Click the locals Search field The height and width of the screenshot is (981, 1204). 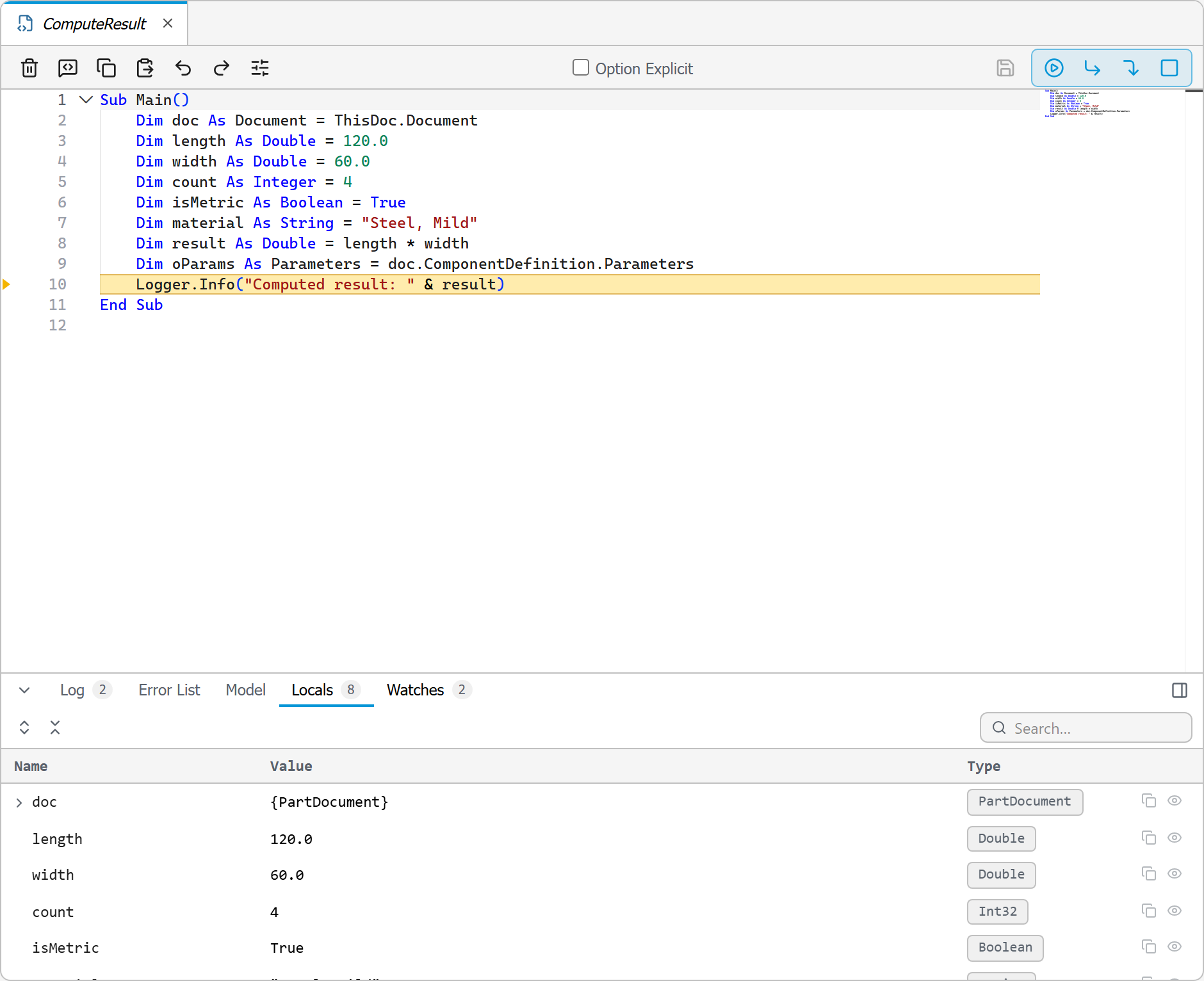(1086, 728)
